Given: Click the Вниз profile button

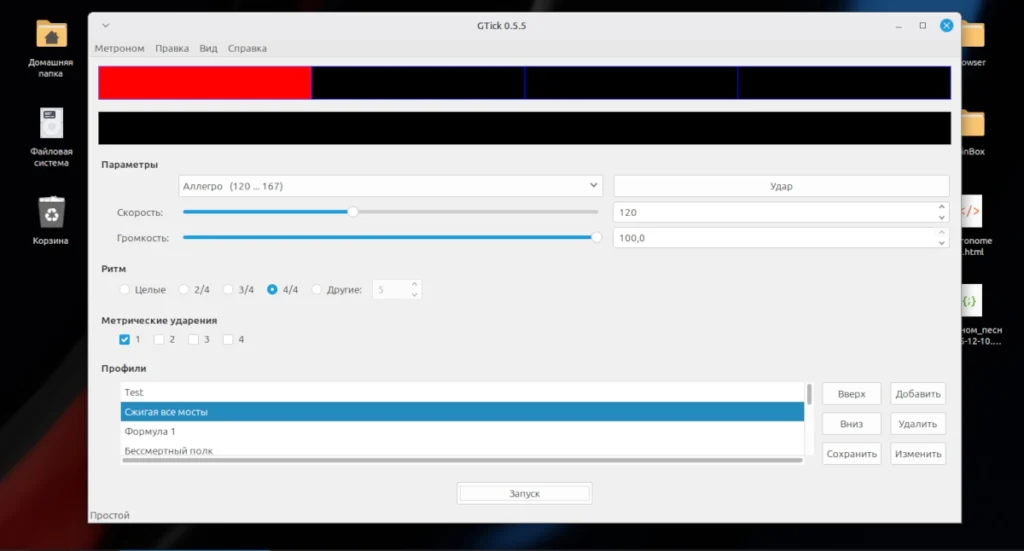Looking at the screenshot, I should pos(852,424).
